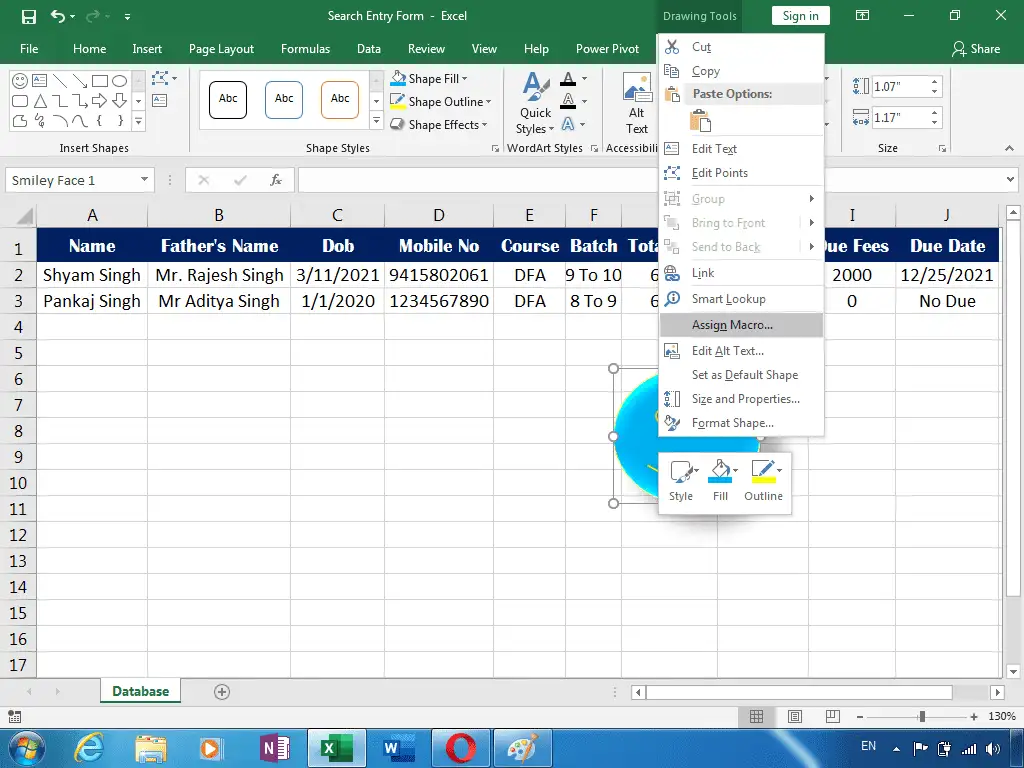Open the Name Box dropdown arrow
The width and height of the screenshot is (1024, 768).
[x=144, y=180]
